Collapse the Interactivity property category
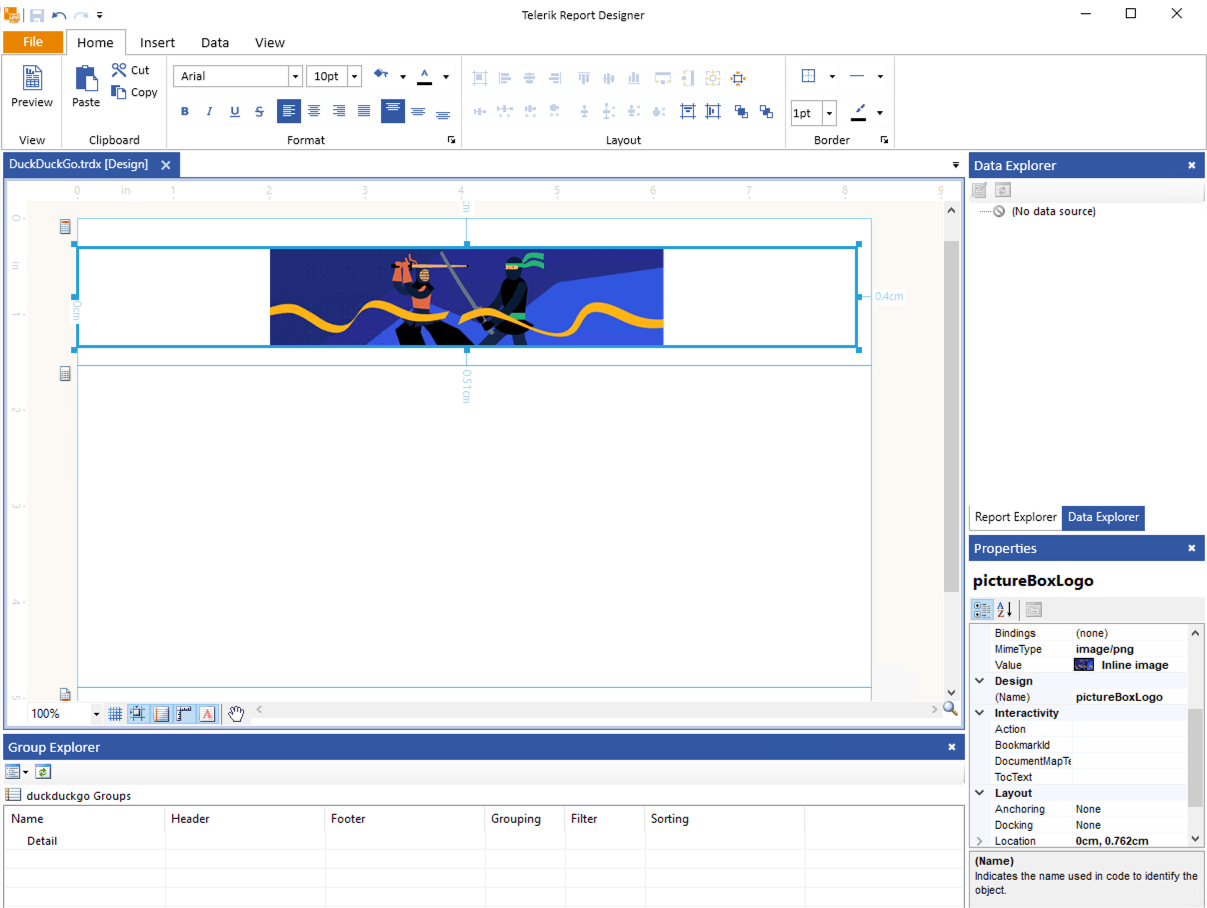The image size is (1207, 908). (980, 713)
